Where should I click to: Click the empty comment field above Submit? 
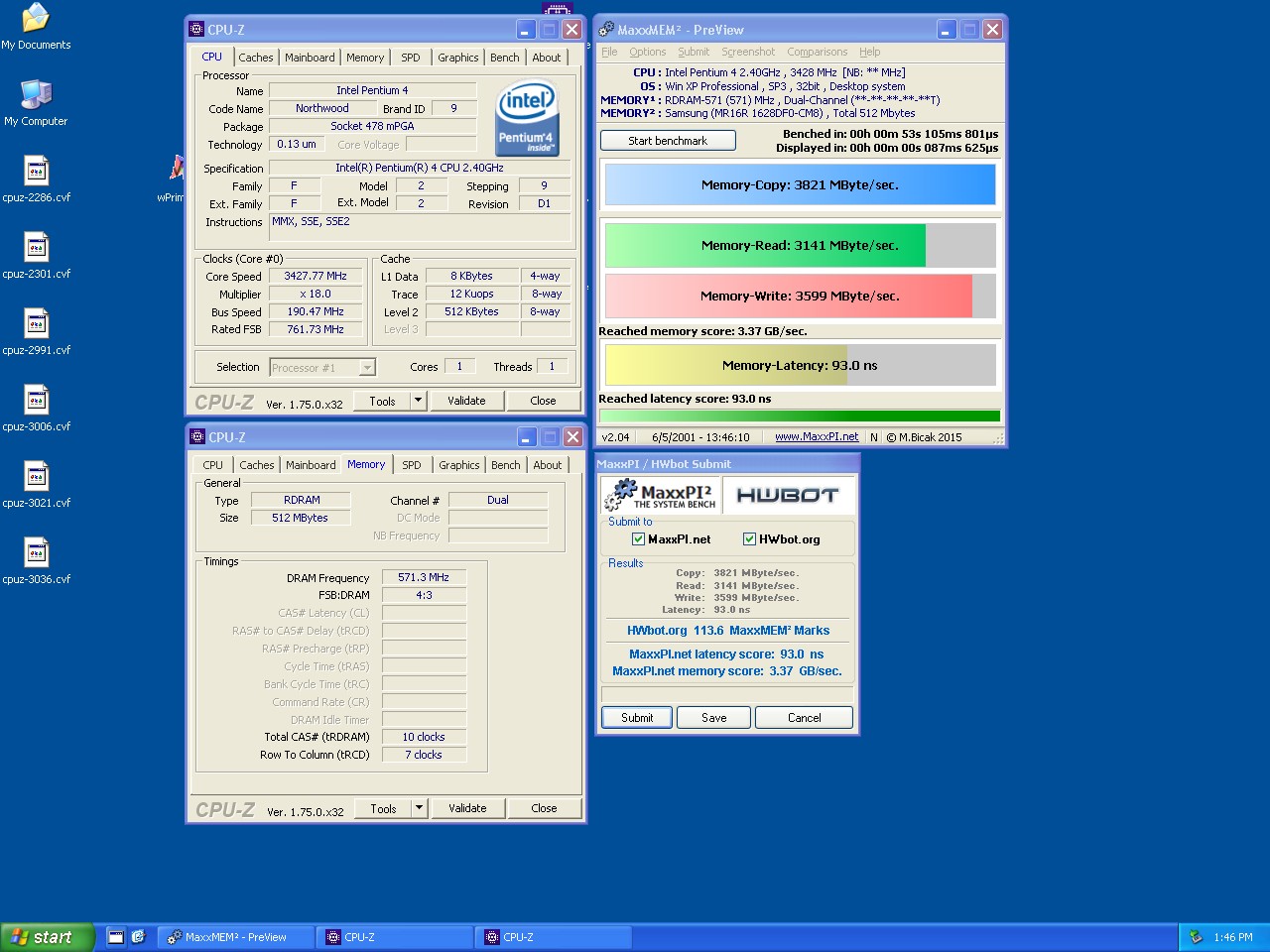click(727, 693)
